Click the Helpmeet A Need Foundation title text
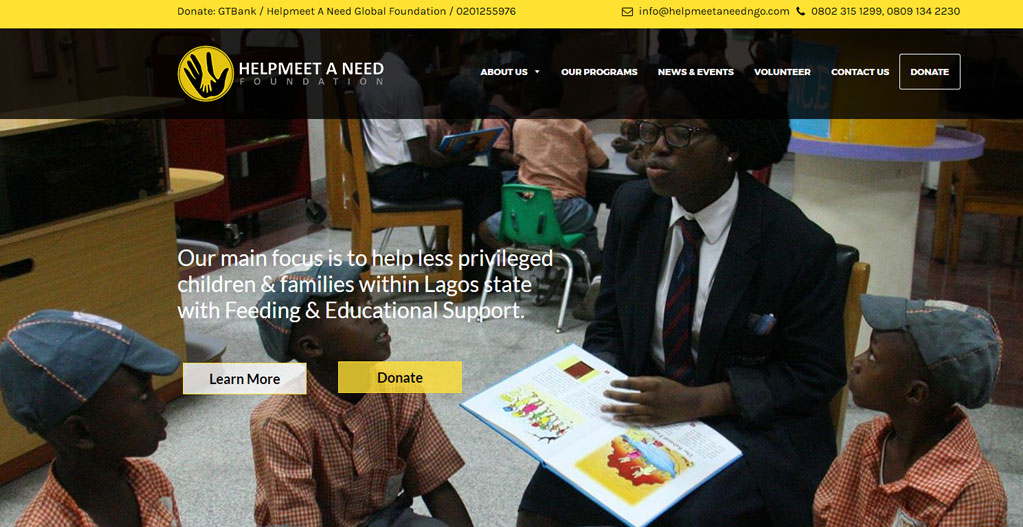1023x527 pixels. (x=311, y=72)
